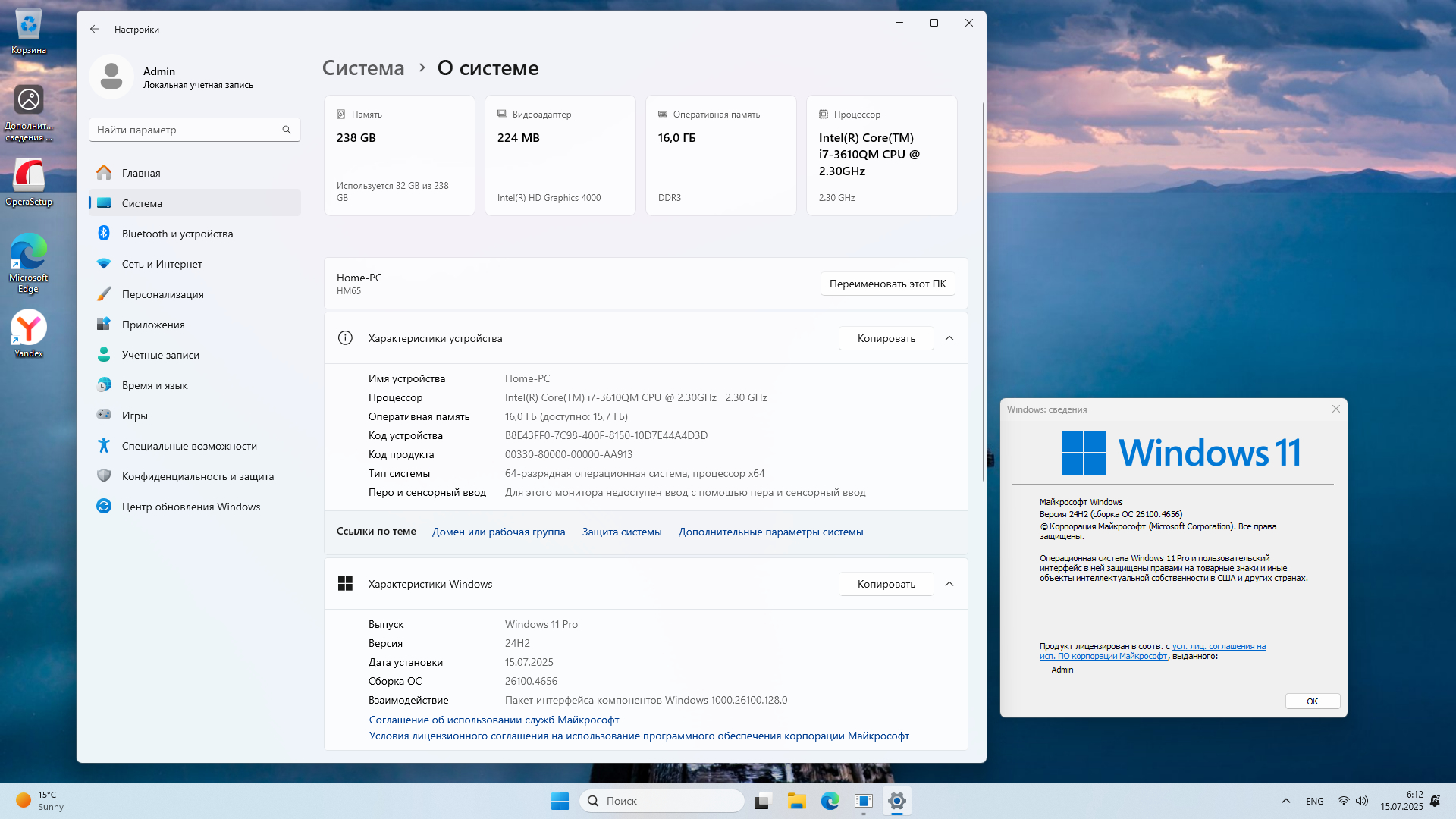
Task: Click Переименовать этот ПК button
Action: pyautogui.click(x=887, y=284)
